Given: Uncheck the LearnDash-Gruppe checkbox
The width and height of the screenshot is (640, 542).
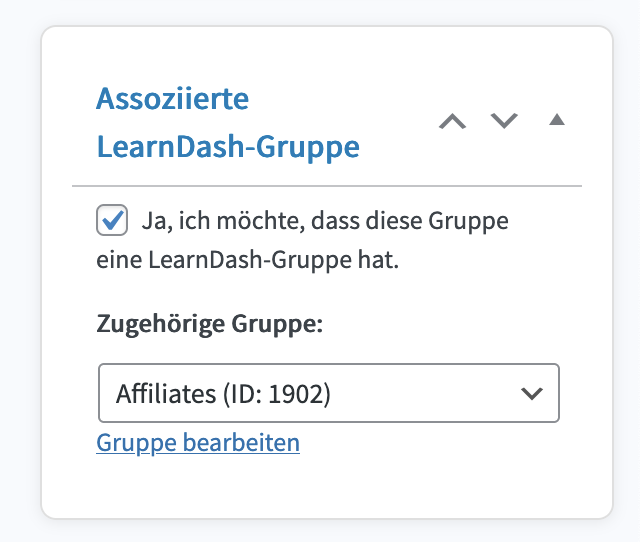Looking at the screenshot, I should pos(112,220).
